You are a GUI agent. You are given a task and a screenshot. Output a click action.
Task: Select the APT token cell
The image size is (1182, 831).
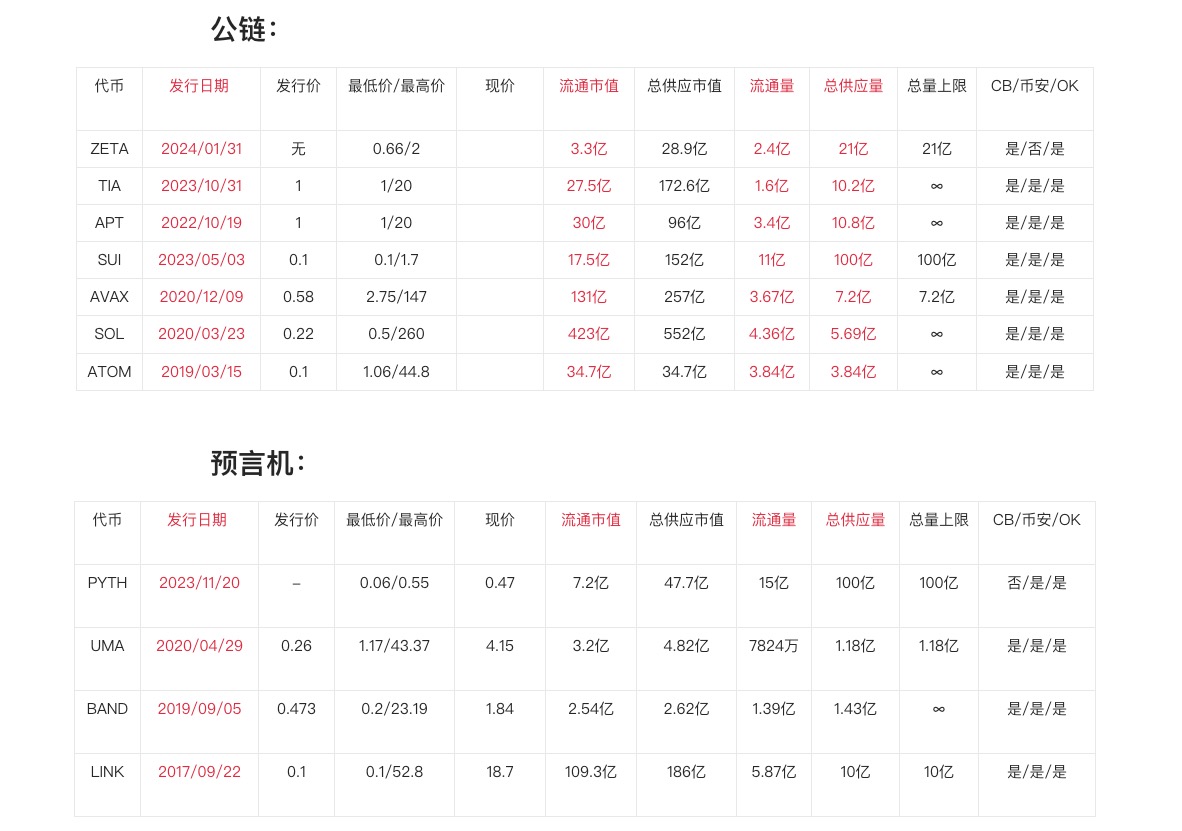[x=109, y=222]
